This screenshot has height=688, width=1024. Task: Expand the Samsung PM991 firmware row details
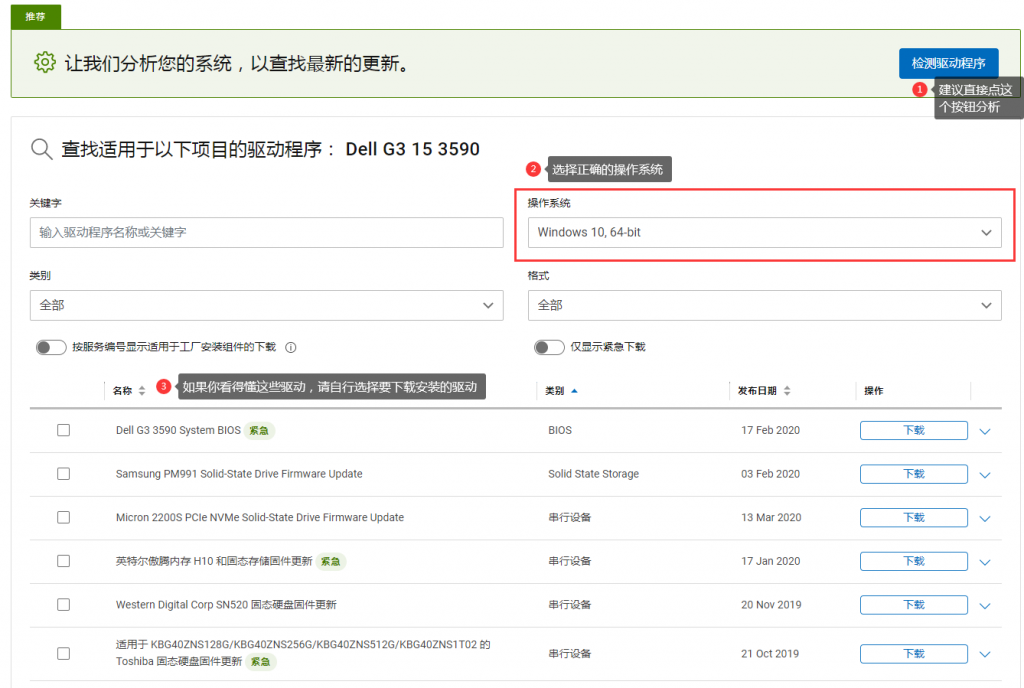click(985, 475)
